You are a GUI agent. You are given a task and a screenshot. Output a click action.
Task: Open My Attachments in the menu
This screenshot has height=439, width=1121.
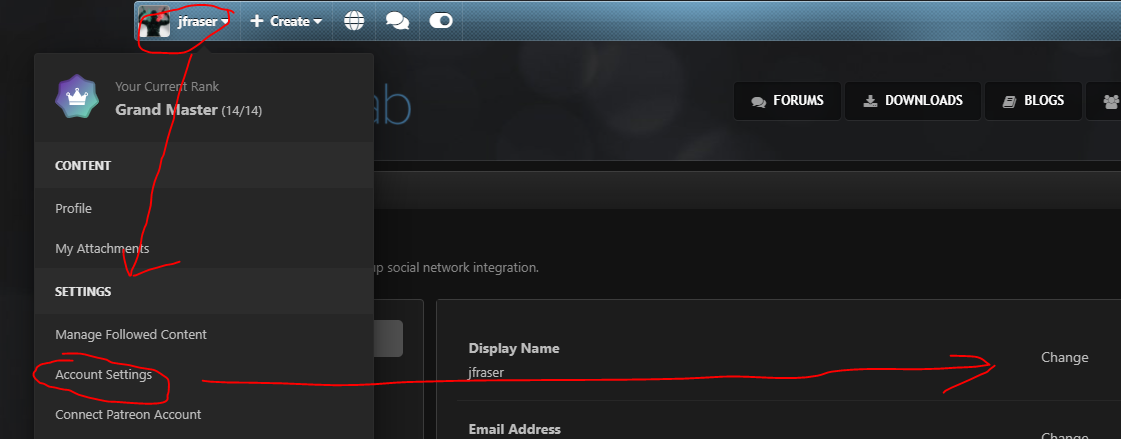pos(102,249)
